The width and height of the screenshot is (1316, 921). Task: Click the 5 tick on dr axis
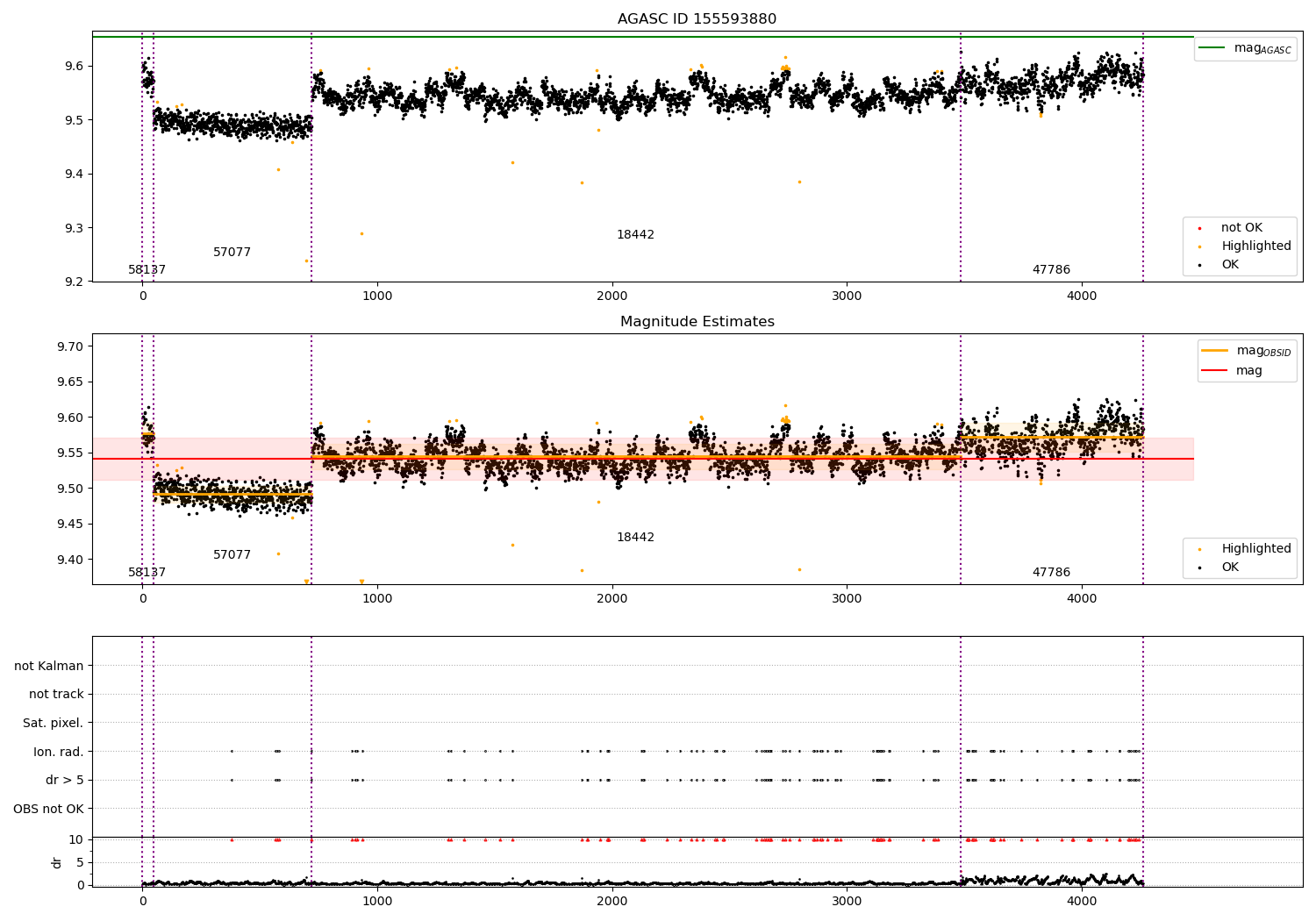coord(81,862)
